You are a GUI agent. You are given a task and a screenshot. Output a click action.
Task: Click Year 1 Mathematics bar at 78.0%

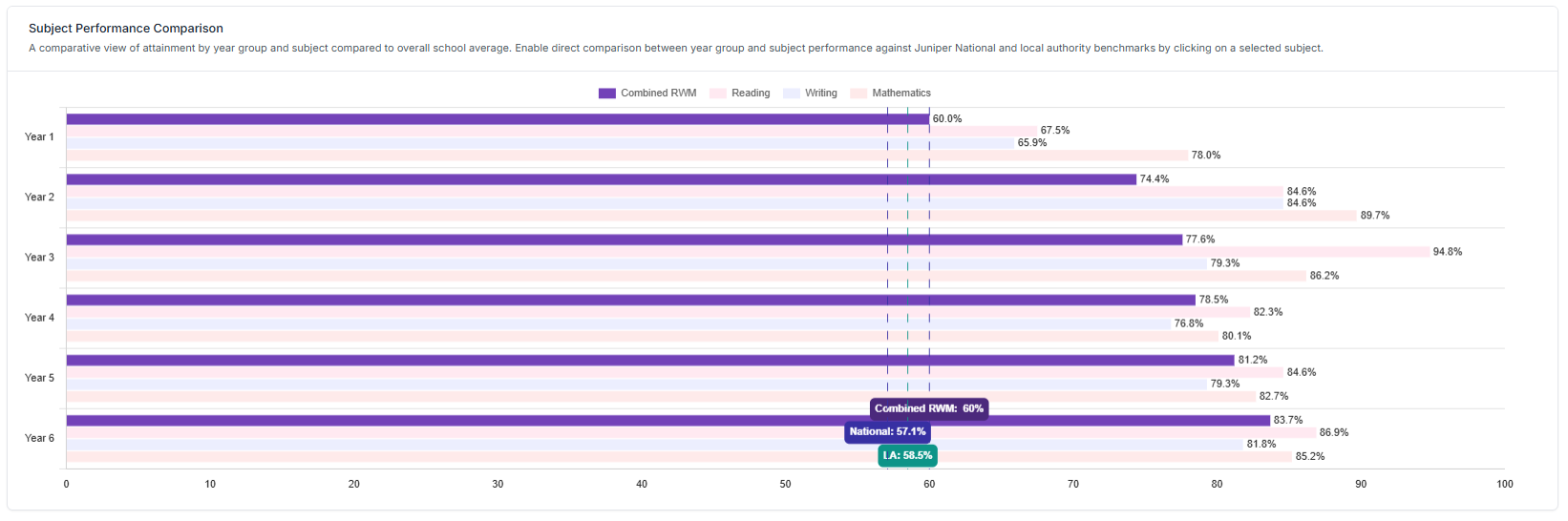tap(626, 156)
